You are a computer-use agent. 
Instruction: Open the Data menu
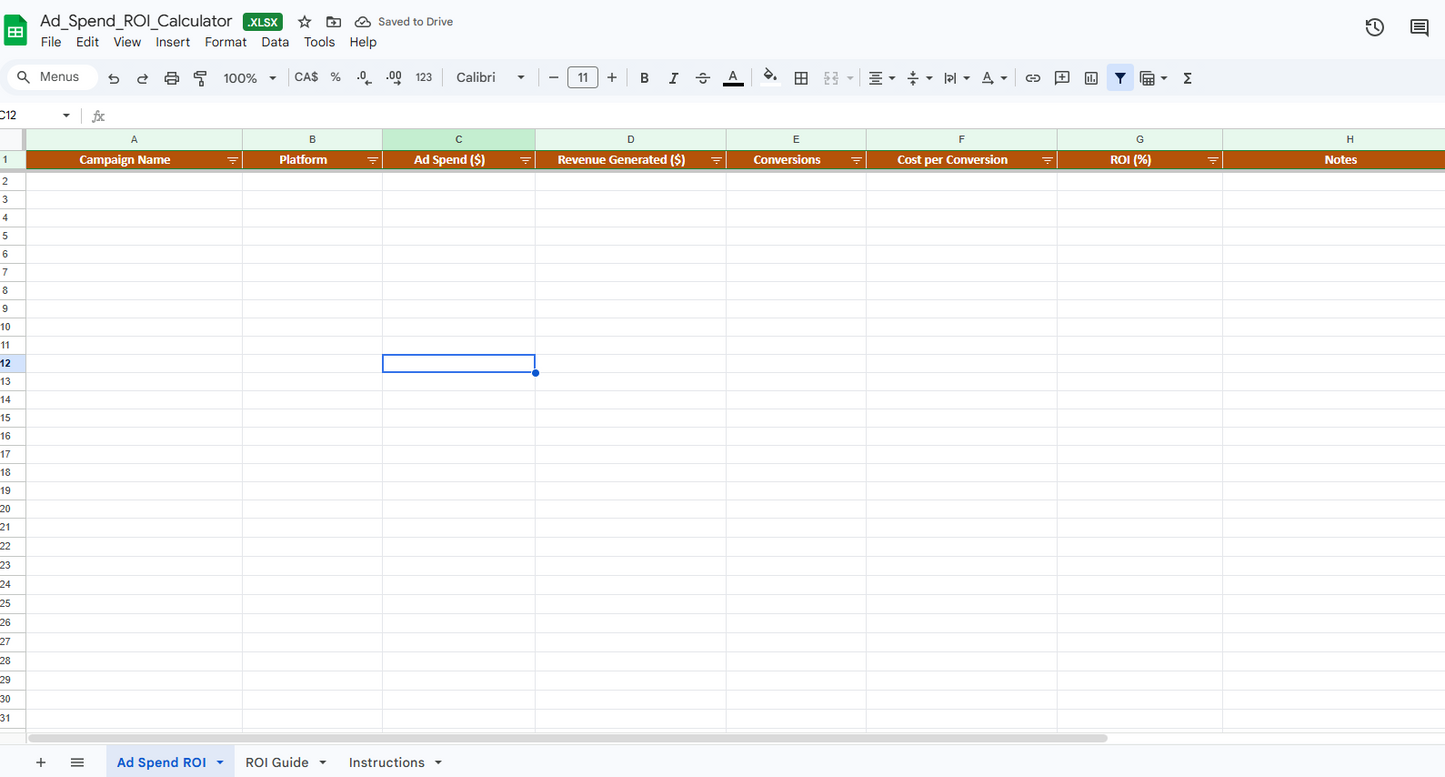pos(275,42)
